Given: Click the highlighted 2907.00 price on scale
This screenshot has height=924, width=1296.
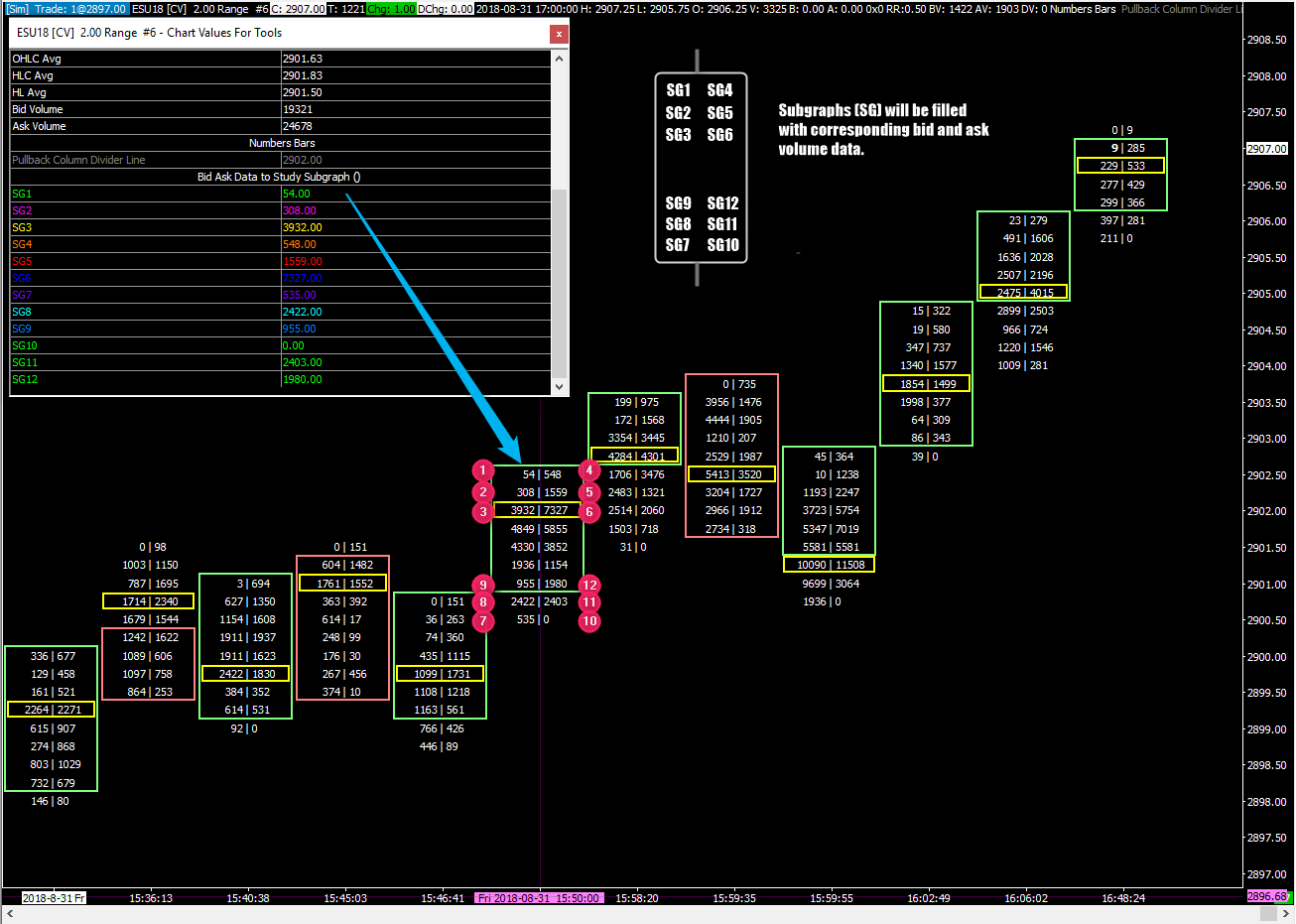Looking at the screenshot, I should (1267, 149).
